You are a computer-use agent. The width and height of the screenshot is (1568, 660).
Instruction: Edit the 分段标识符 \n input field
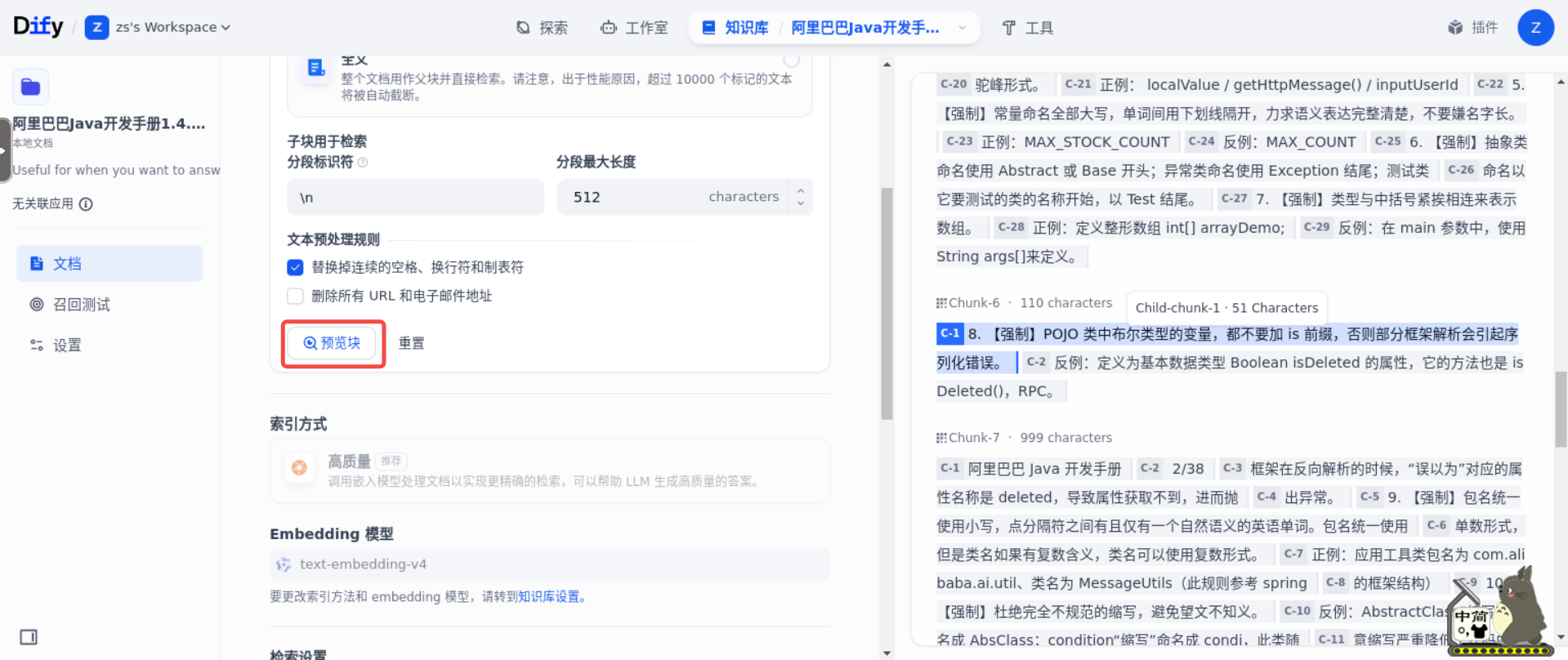[415, 197]
